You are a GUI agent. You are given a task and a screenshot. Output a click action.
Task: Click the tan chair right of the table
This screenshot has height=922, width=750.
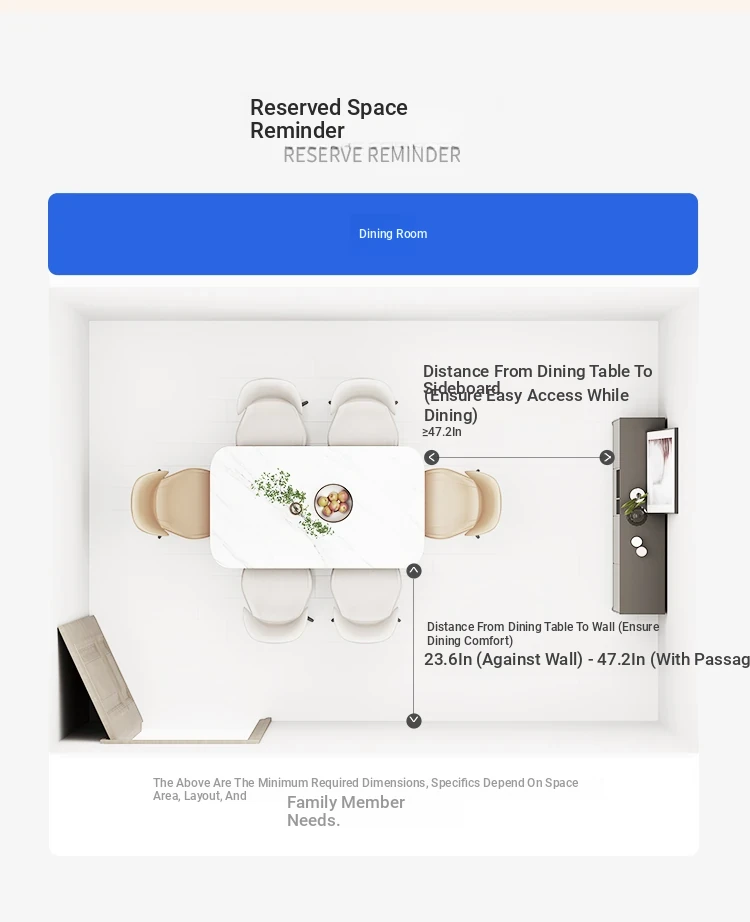[x=463, y=503]
